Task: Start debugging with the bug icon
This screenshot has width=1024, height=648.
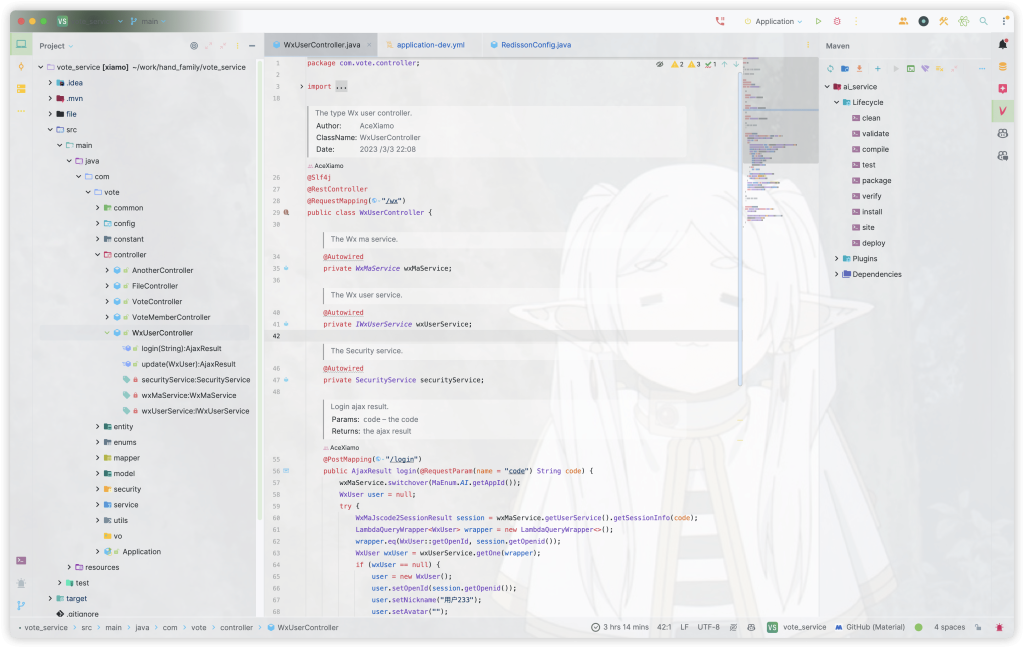Action: (x=837, y=21)
